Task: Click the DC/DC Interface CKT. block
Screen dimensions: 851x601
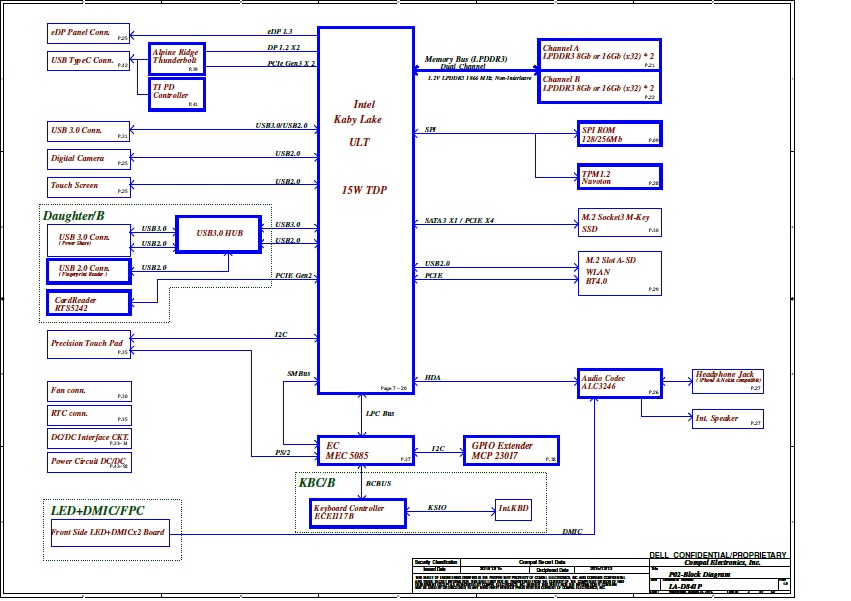Action: click(89, 439)
